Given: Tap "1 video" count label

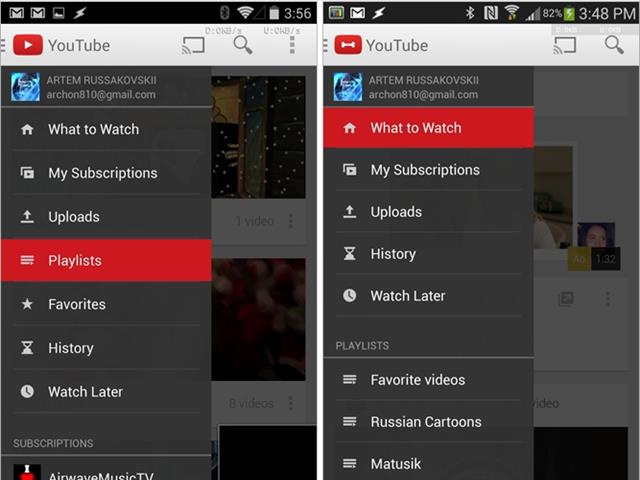Looking at the screenshot, I should point(255,221).
